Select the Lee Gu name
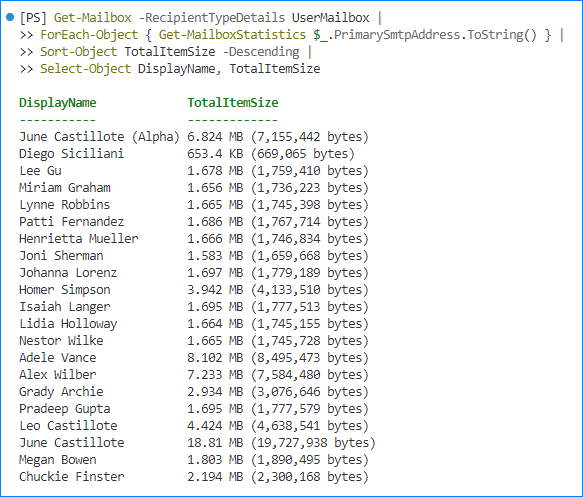Screen dimensions: 583x497 click(40, 171)
